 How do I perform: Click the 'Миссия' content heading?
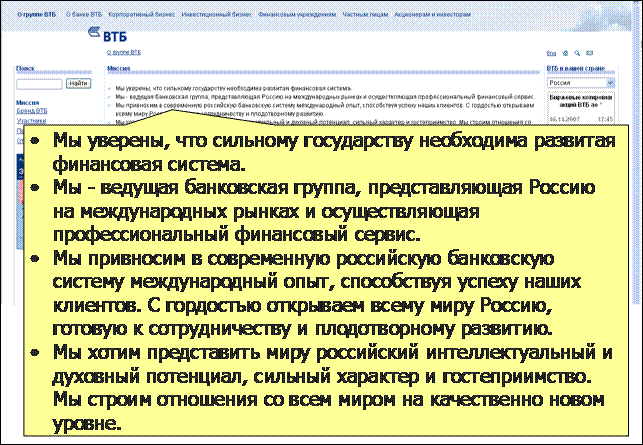point(119,68)
